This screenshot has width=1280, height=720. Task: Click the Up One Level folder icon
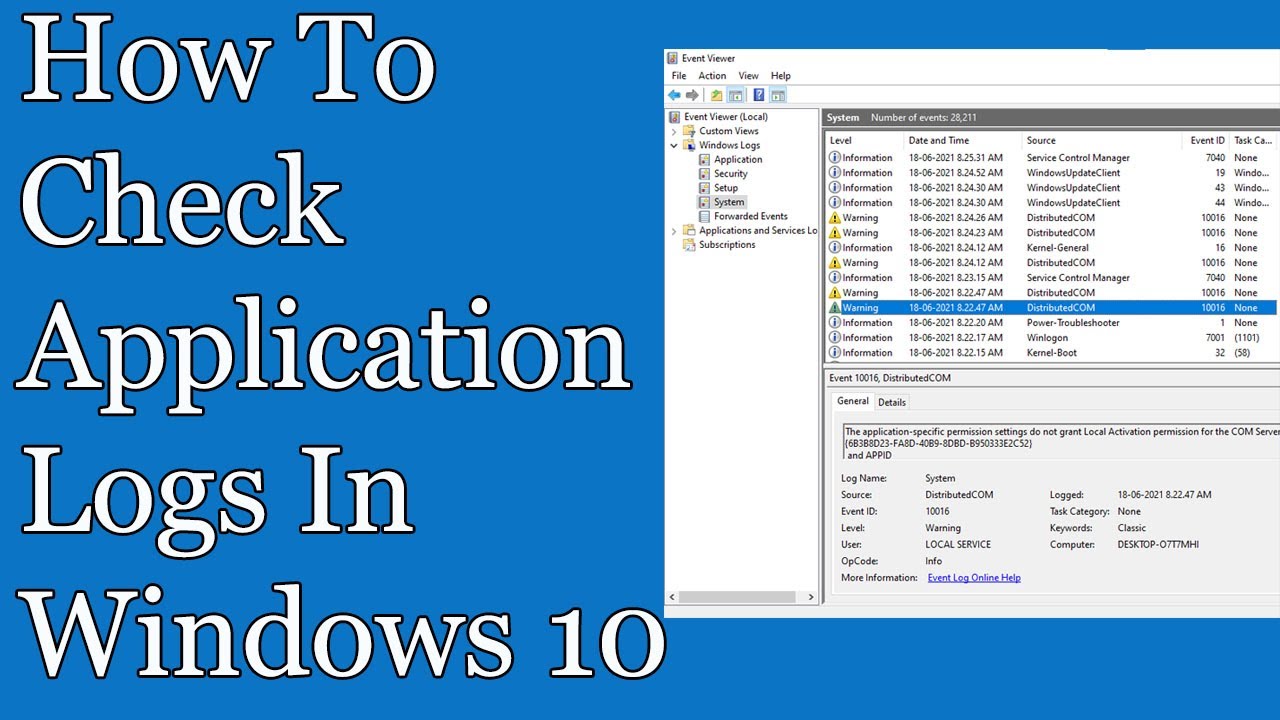[716, 95]
